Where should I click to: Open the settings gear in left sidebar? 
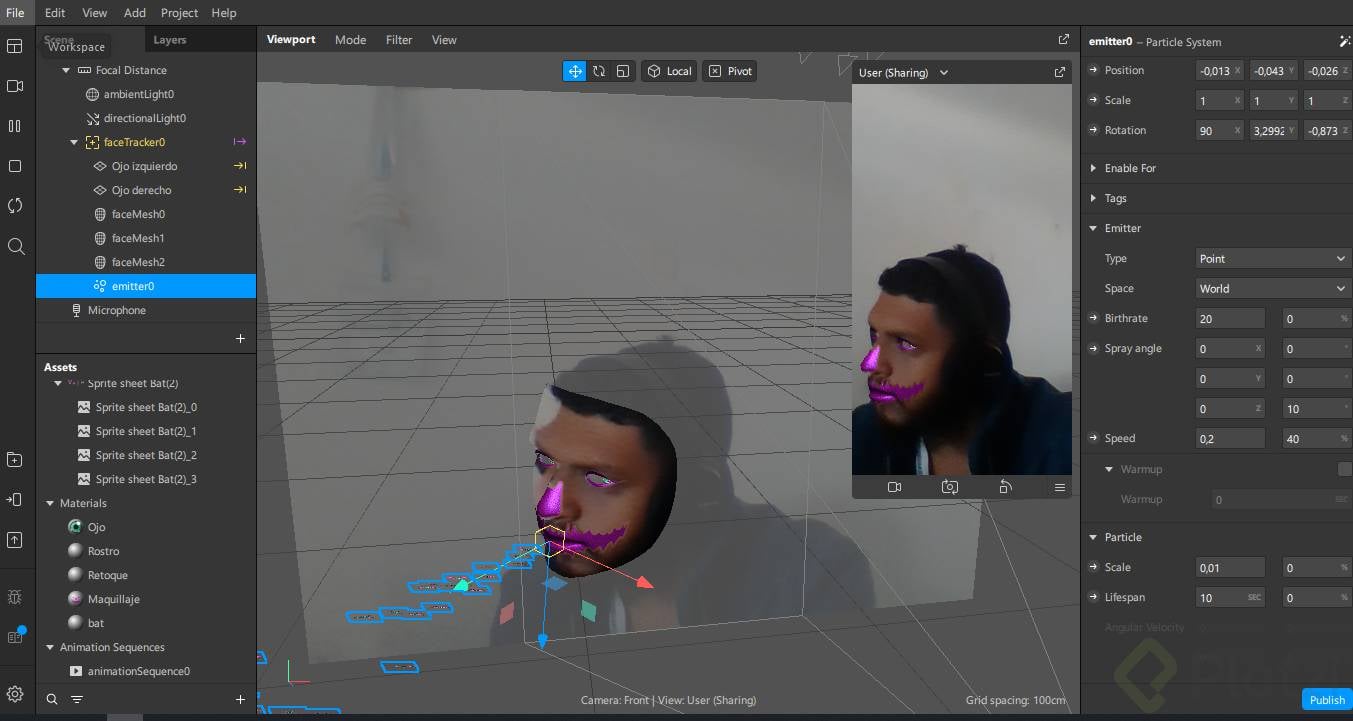tap(15, 694)
